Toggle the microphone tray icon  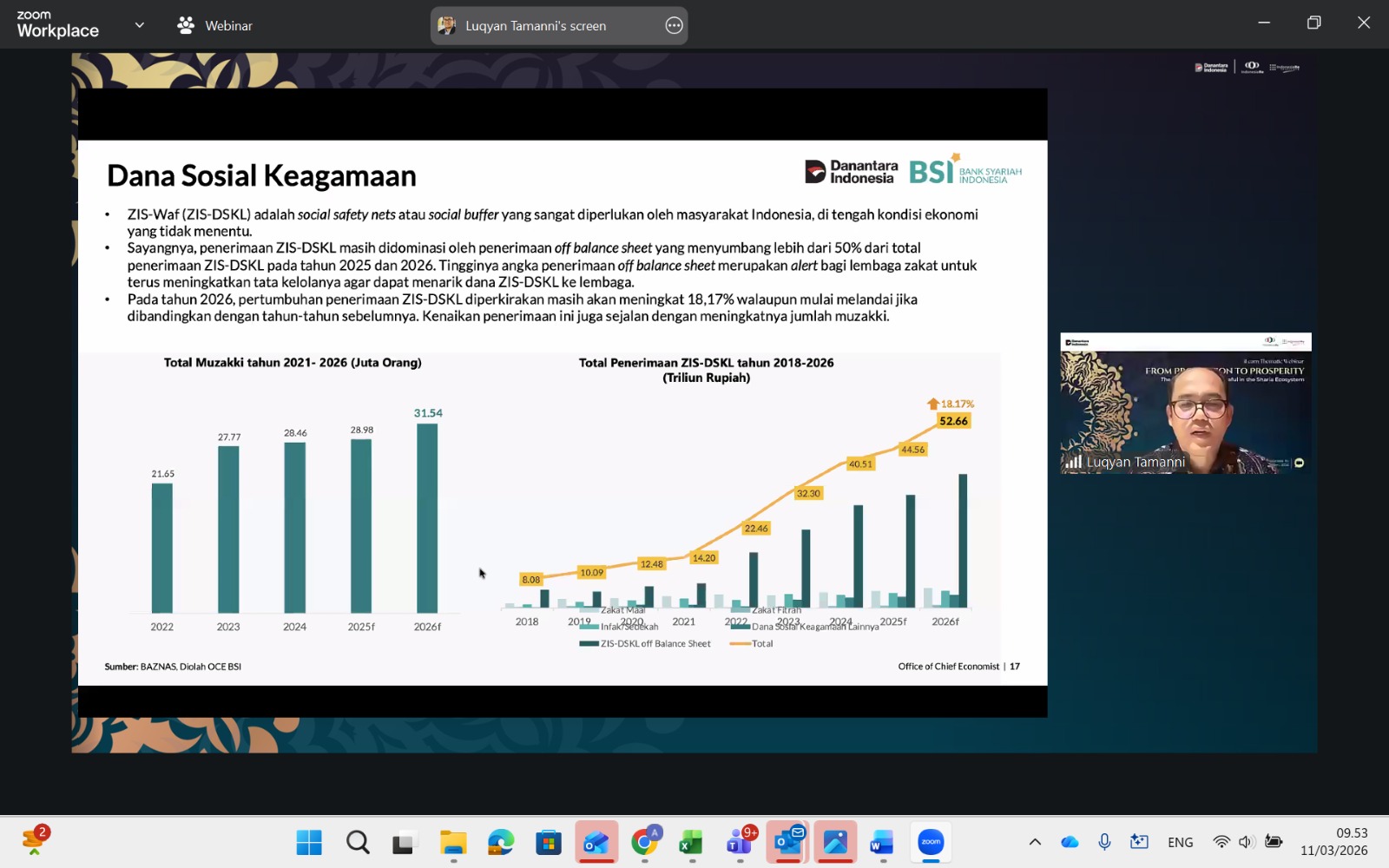point(1104,842)
